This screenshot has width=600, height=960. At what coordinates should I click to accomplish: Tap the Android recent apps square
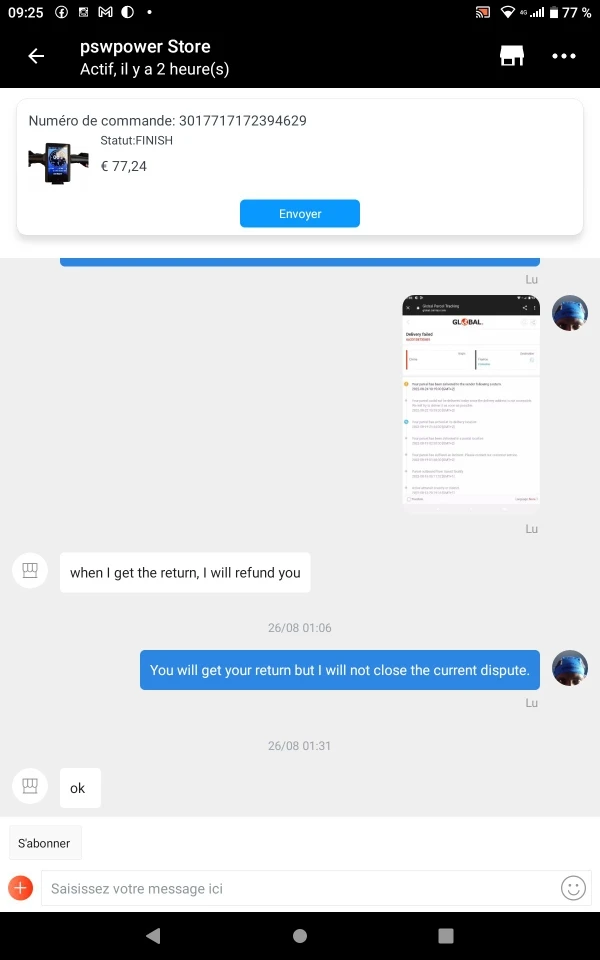[x=446, y=935]
